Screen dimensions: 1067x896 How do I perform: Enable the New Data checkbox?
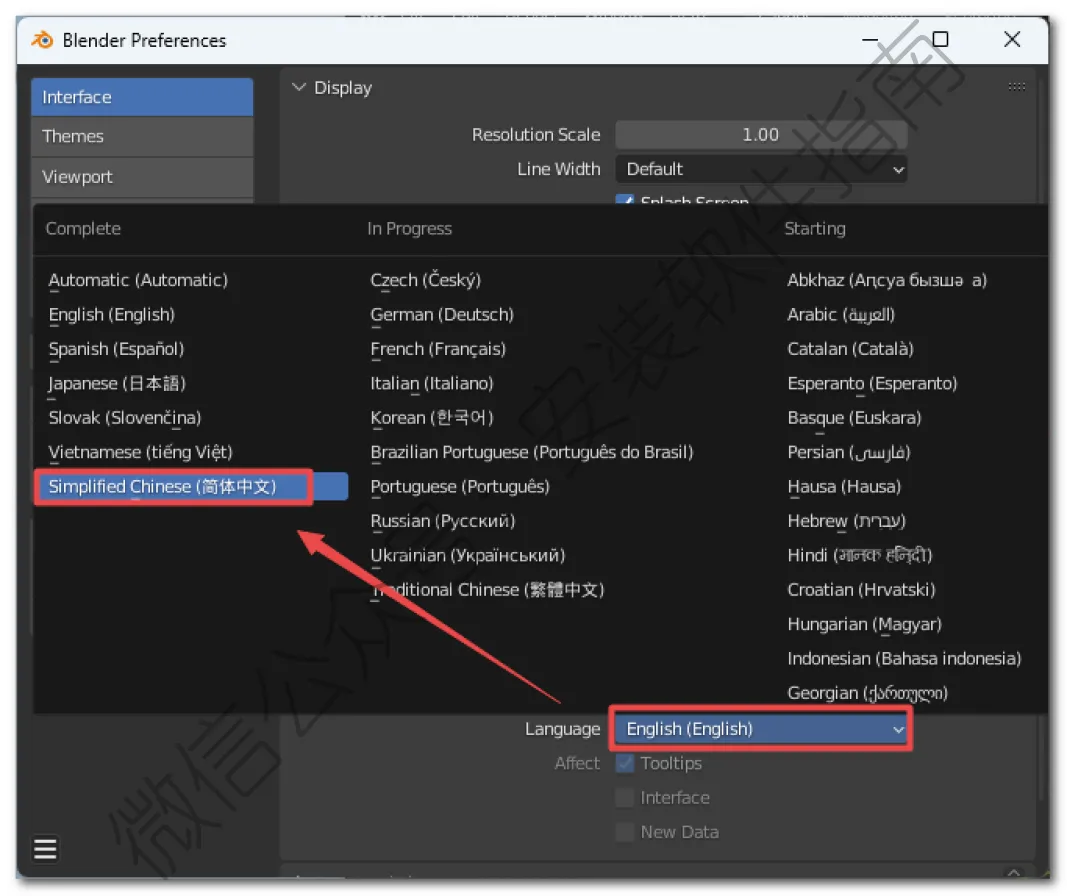[625, 832]
